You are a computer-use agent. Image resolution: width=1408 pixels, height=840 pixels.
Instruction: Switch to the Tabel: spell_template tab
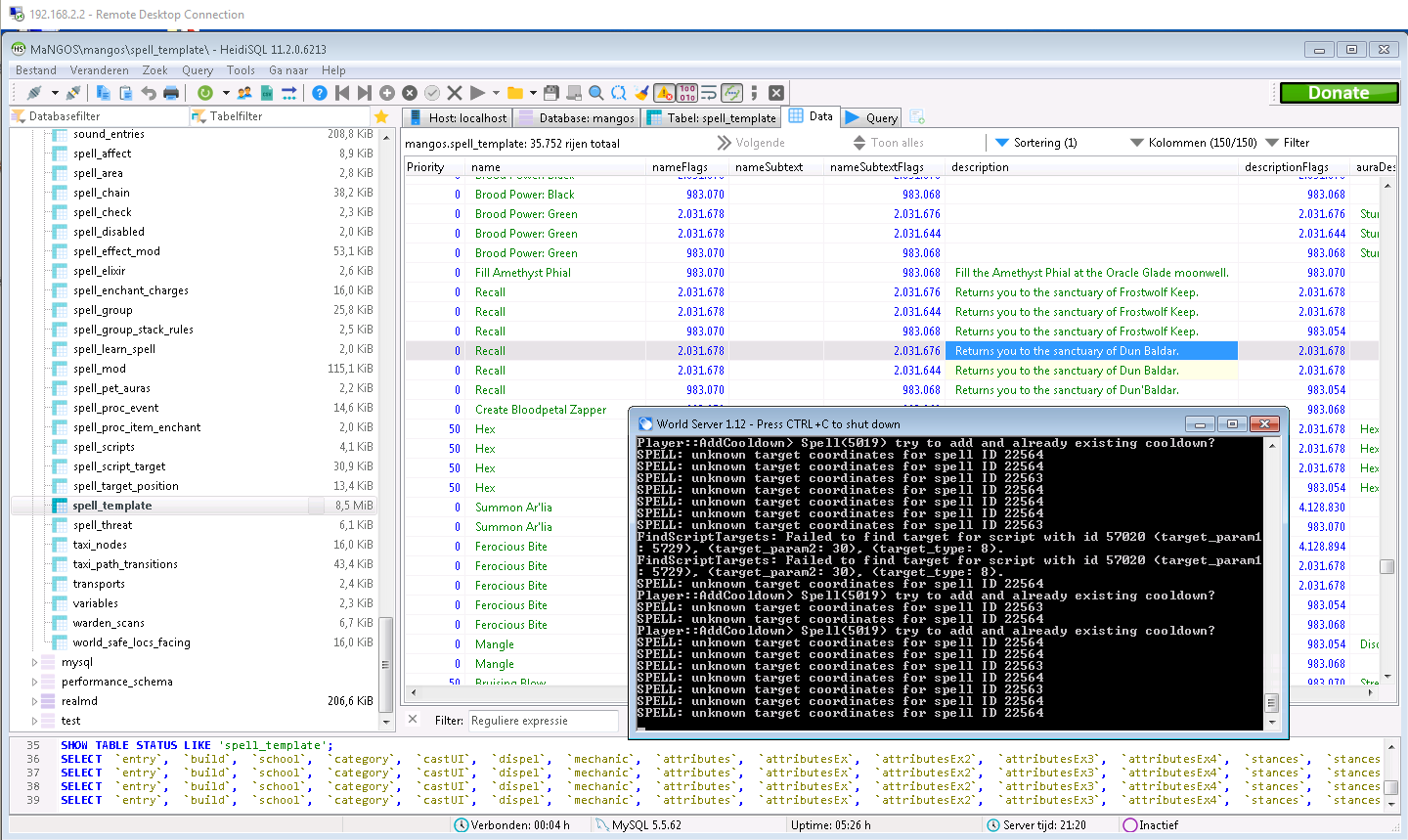click(711, 117)
